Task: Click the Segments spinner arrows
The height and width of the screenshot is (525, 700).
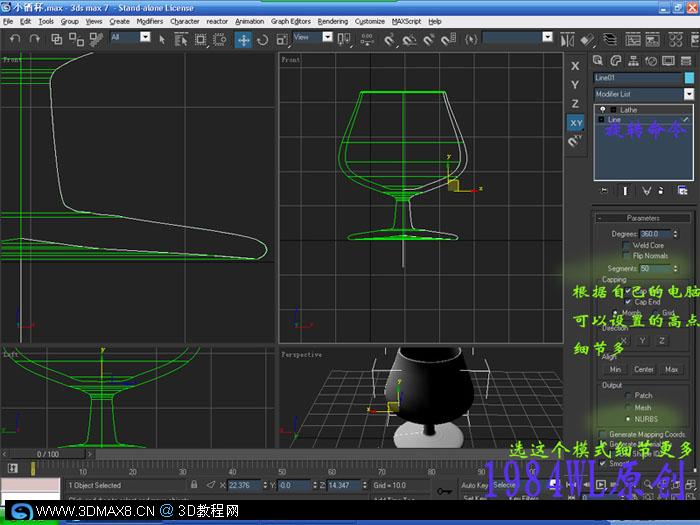Action: [675, 269]
